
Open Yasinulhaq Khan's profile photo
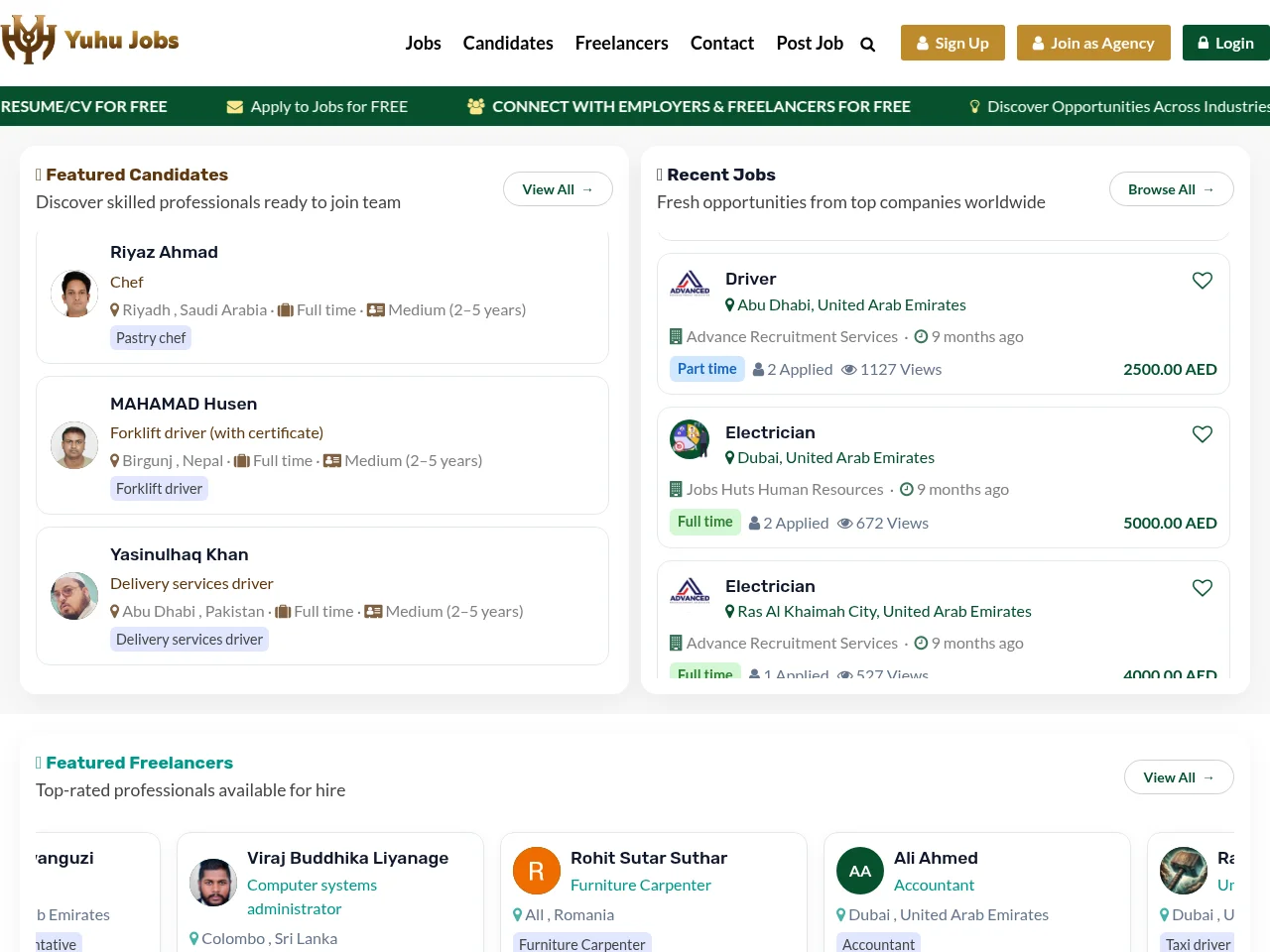click(x=74, y=596)
